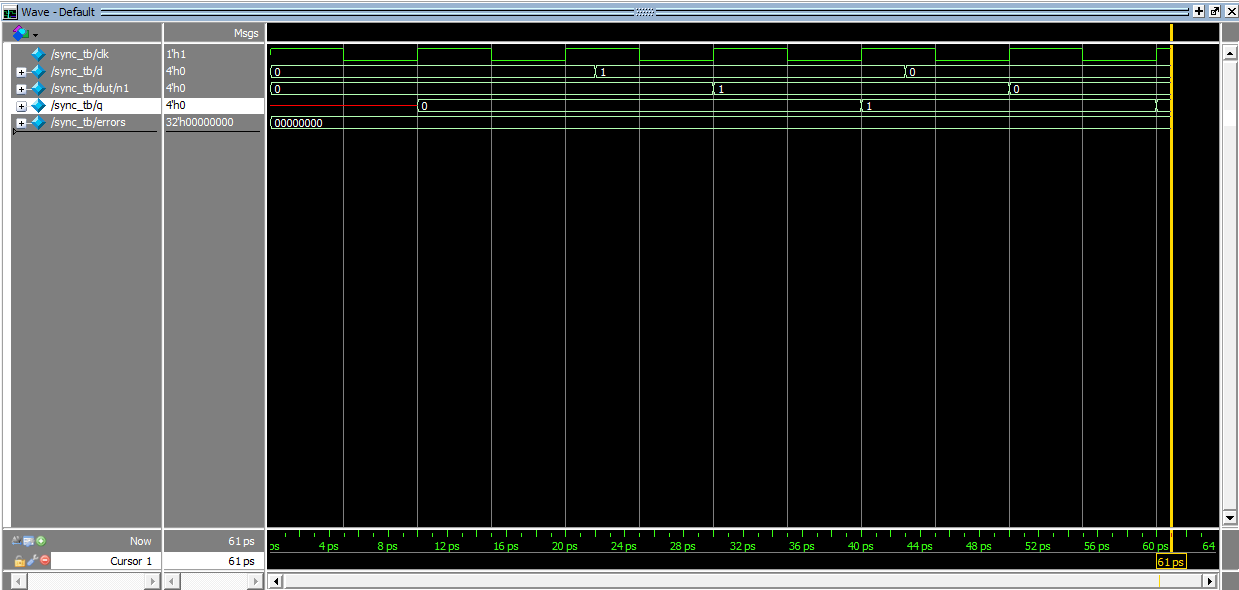The width and height of the screenshot is (1239, 590).
Task: Click the waveform horizontal scrollbar right arrow
Action: coord(1210,581)
